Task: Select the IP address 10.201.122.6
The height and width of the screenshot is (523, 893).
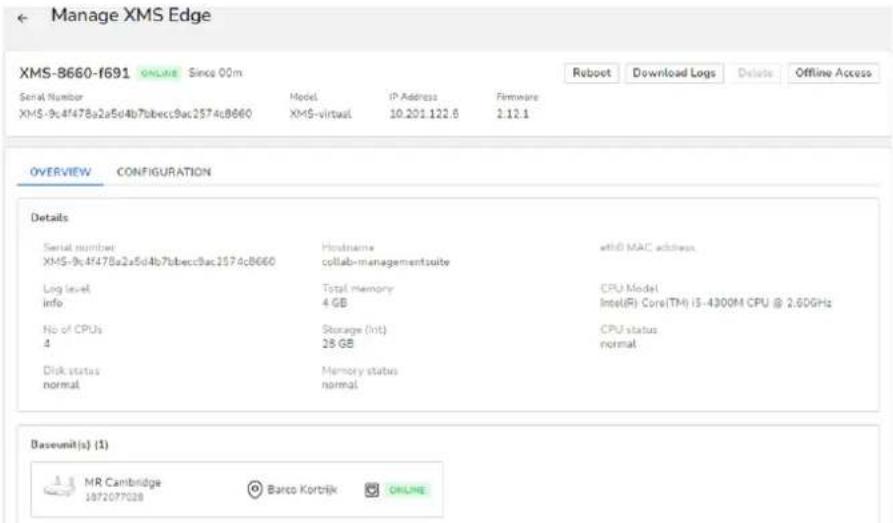Action: pyautogui.click(x=424, y=114)
